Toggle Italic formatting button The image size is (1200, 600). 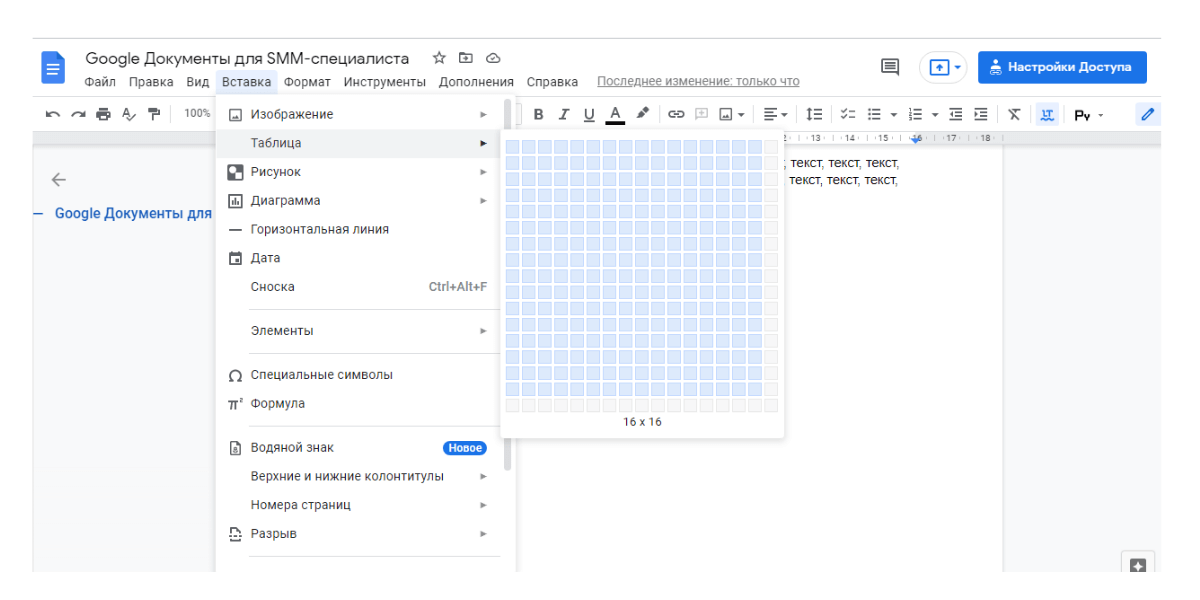tap(564, 114)
